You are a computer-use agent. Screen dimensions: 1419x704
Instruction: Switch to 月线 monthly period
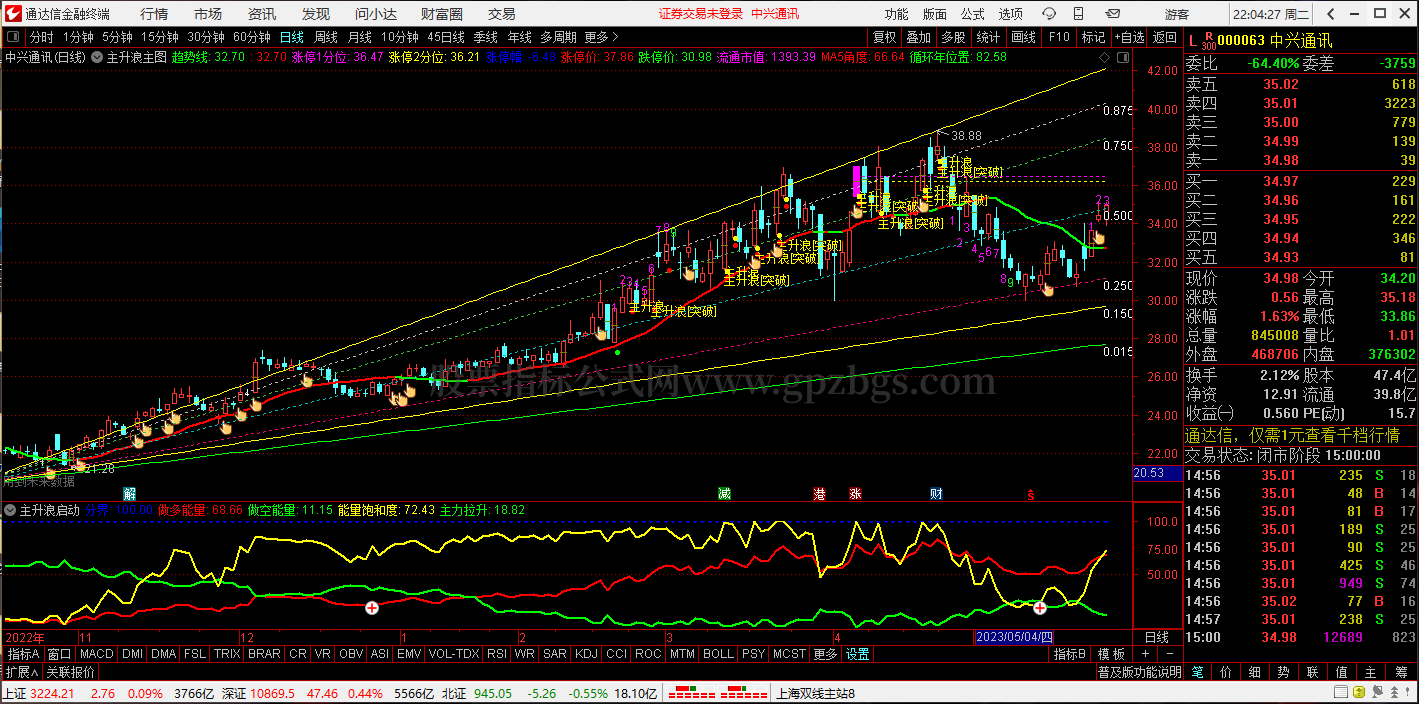point(360,37)
